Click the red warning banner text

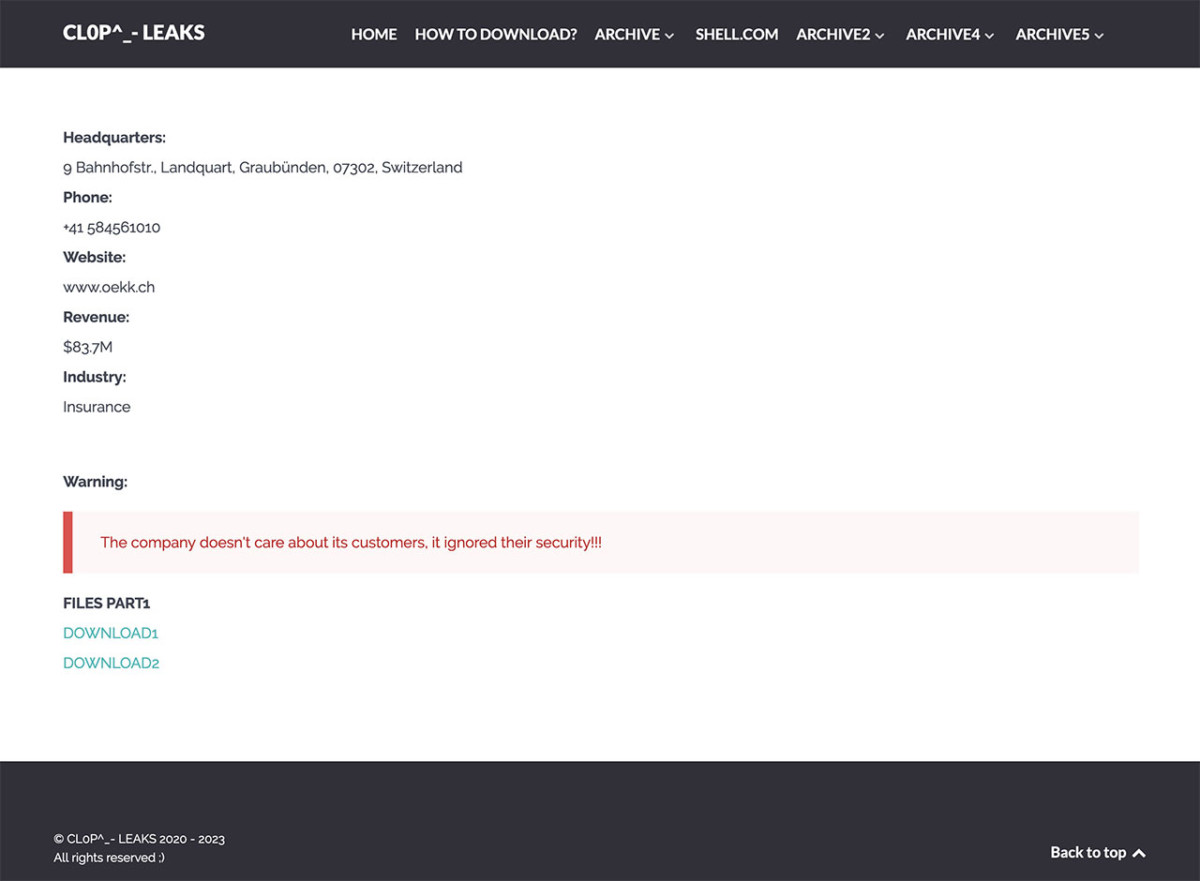351,542
